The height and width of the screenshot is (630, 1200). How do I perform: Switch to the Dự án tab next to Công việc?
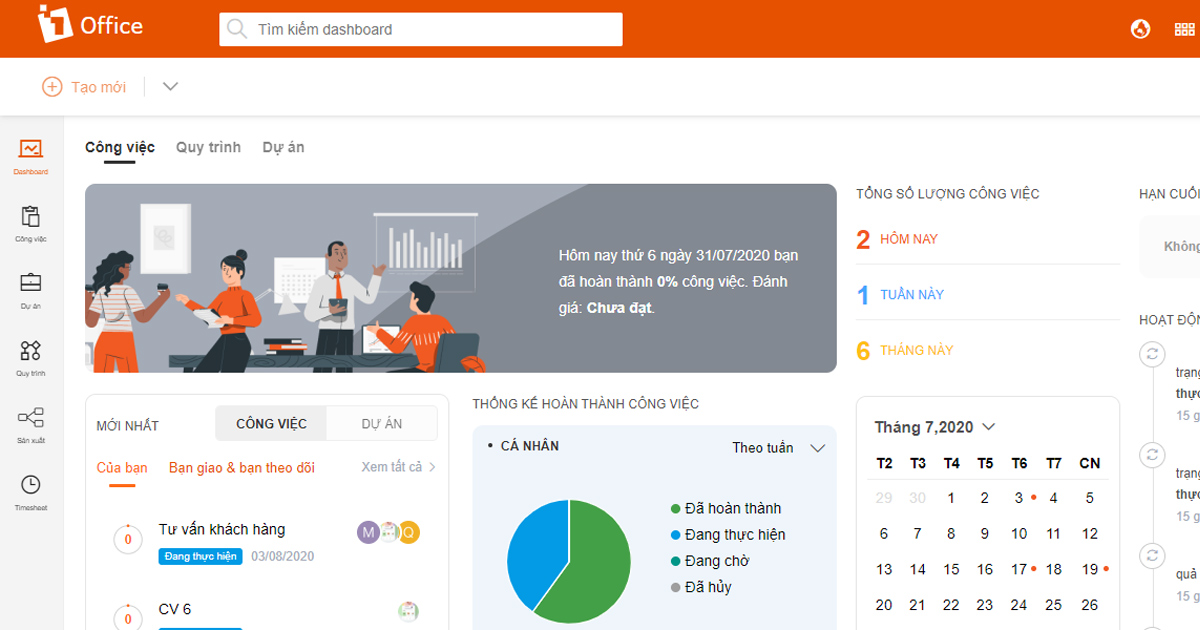pyautogui.click(x=283, y=146)
